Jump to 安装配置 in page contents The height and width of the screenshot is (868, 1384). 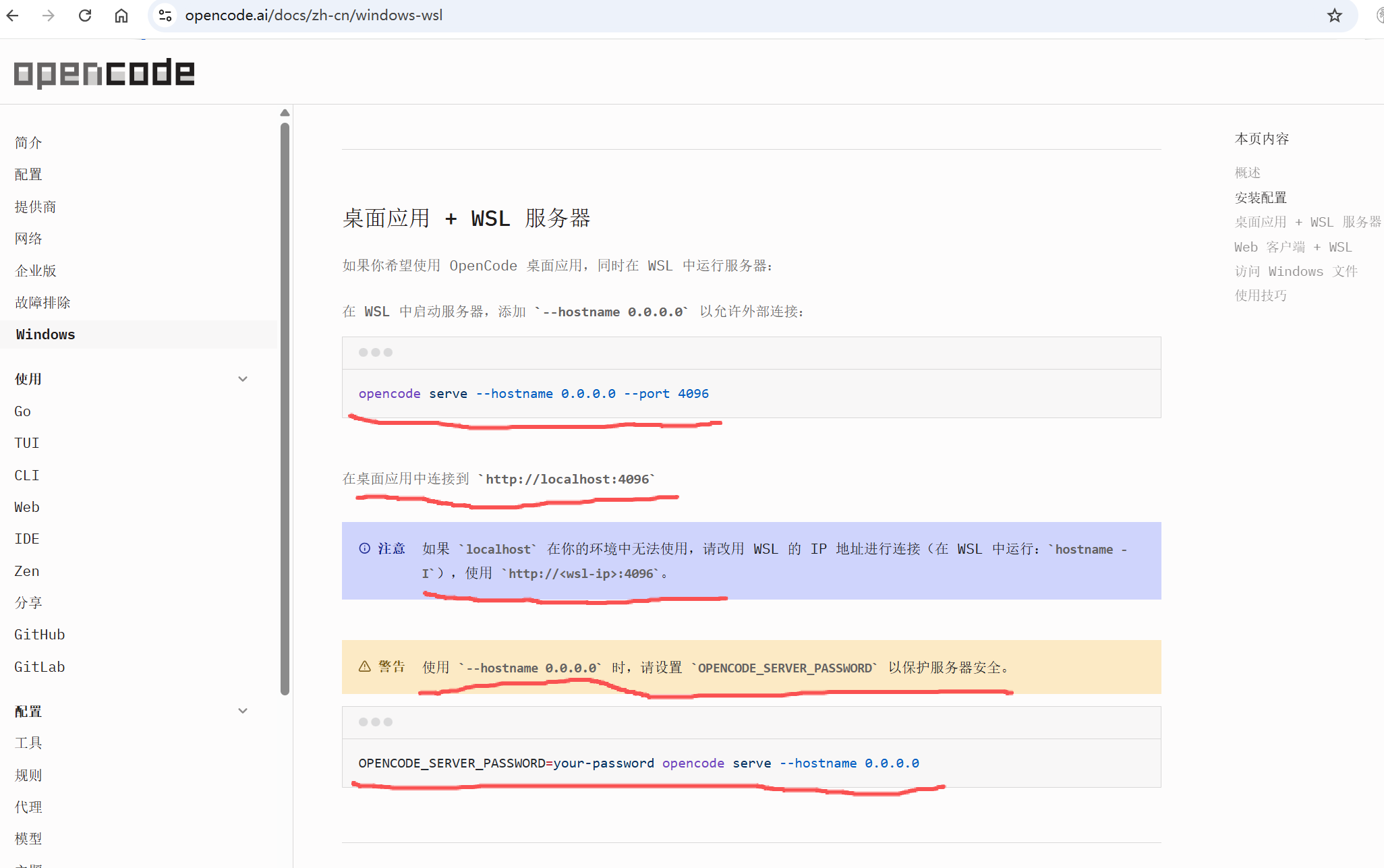(x=1261, y=198)
